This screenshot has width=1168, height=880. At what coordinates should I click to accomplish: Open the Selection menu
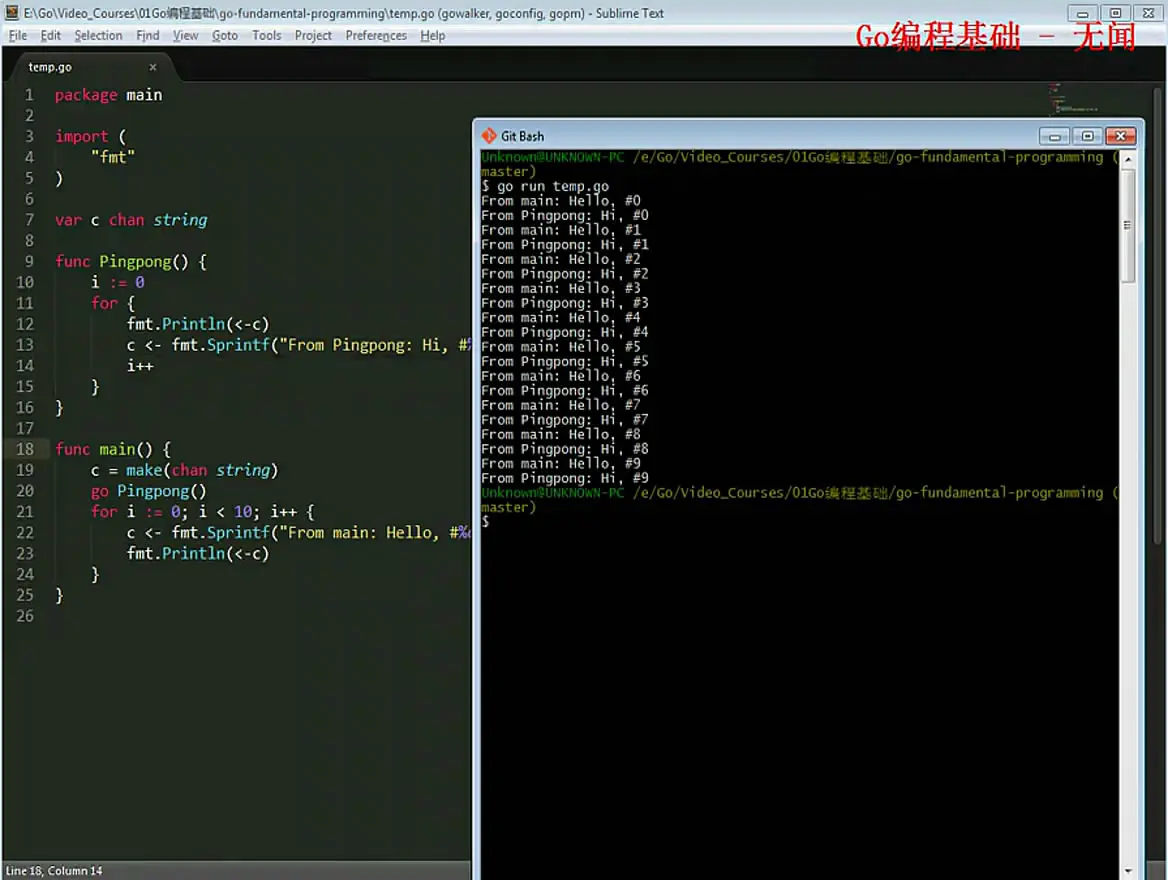(98, 36)
